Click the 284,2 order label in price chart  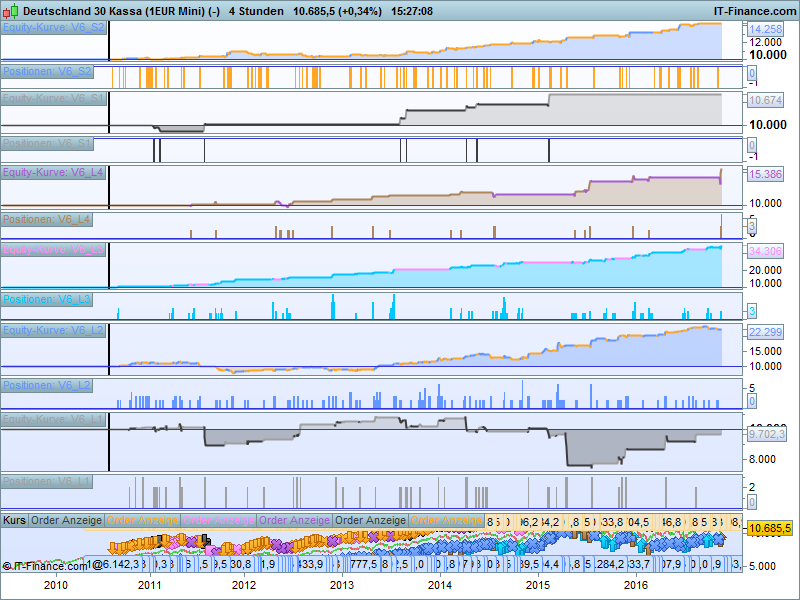pos(610,564)
